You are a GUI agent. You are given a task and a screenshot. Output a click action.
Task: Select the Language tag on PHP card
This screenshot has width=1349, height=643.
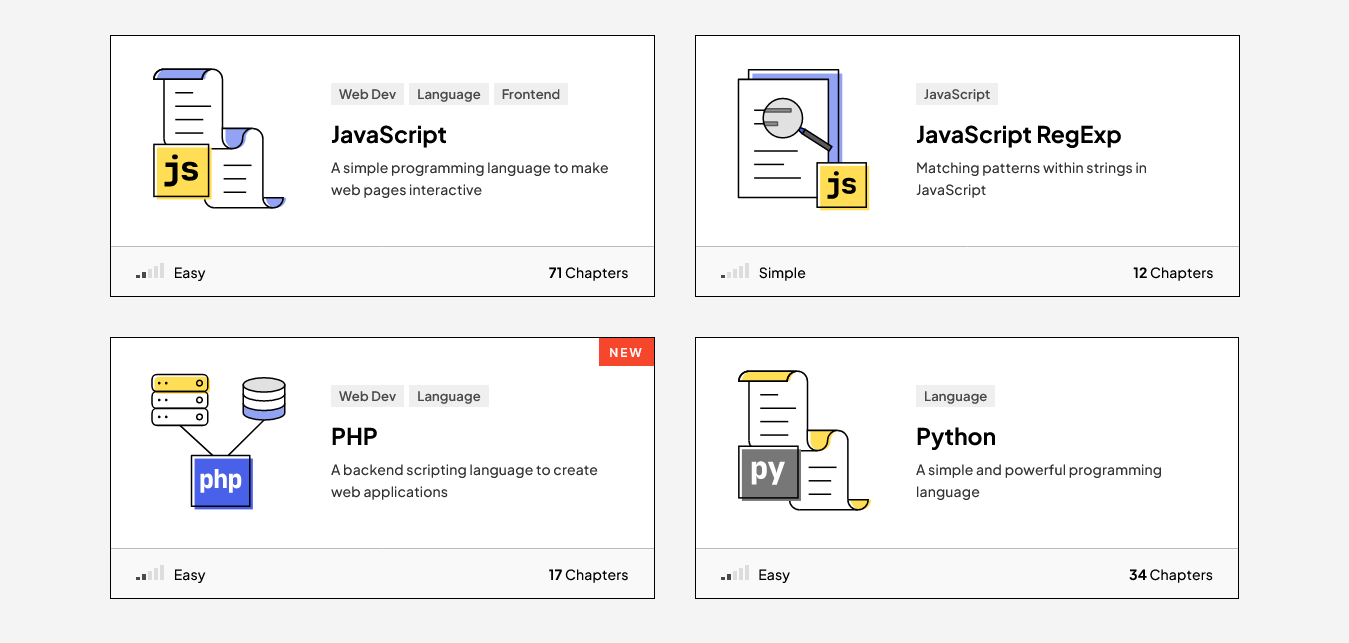pyautogui.click(x=448, y=396)
